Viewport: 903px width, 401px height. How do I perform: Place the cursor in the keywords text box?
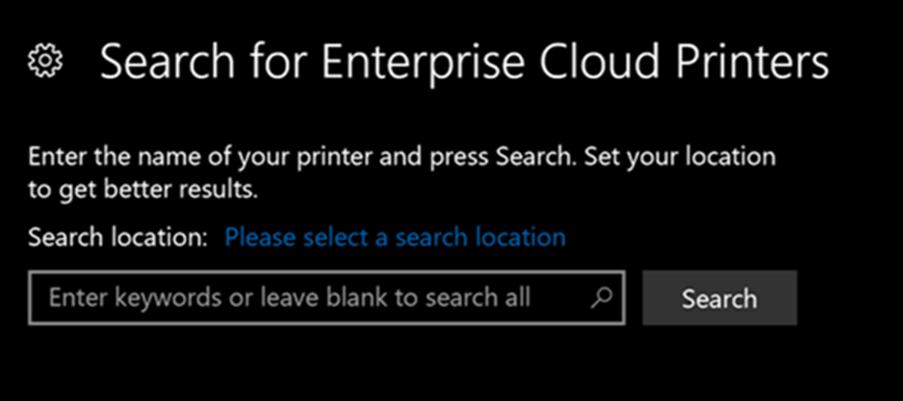pos(327,298)
